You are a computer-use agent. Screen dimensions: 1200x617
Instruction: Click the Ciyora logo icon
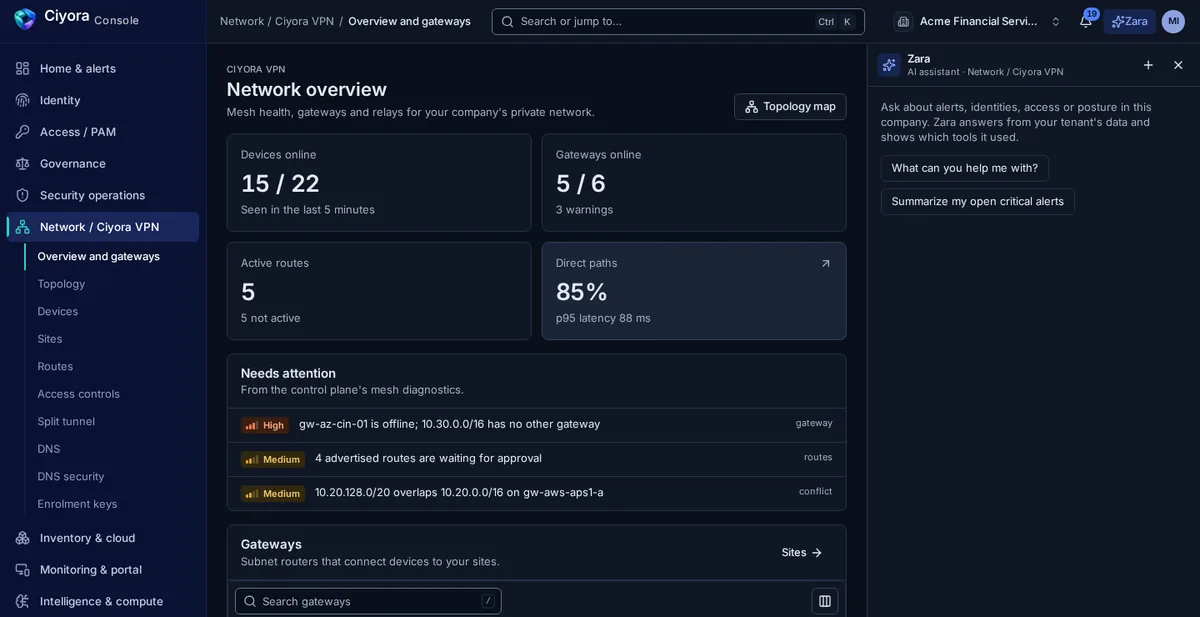coord(25,19)
